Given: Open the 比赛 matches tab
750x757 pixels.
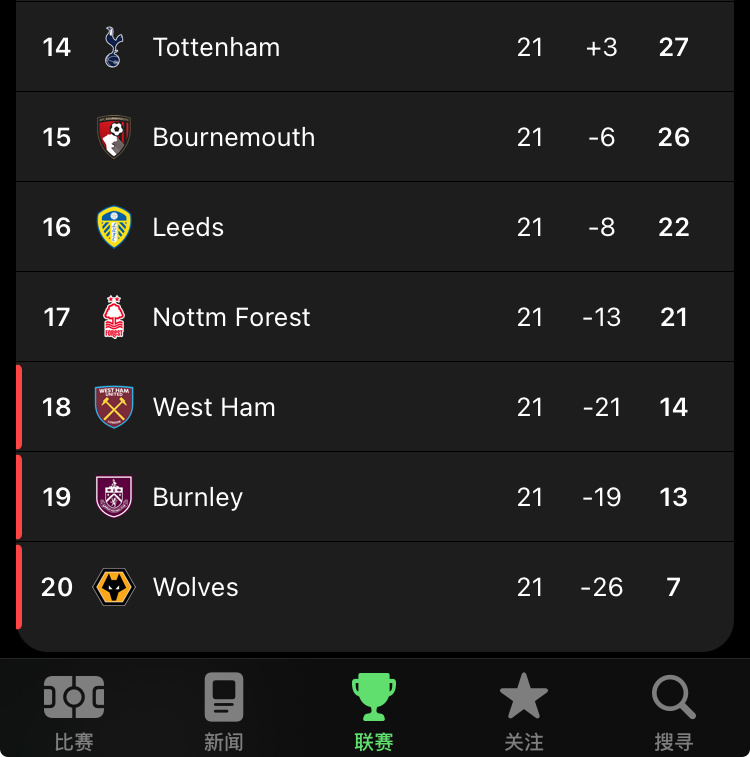Looking at the screenshot, I should (74, 713).
